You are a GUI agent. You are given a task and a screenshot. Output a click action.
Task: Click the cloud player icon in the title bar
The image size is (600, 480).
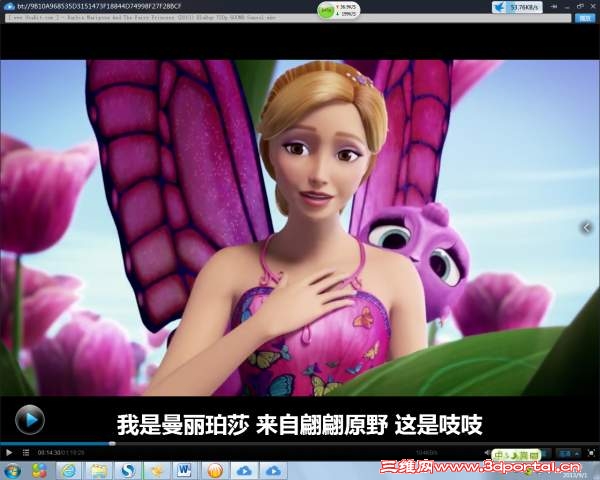tap(8, 6)
